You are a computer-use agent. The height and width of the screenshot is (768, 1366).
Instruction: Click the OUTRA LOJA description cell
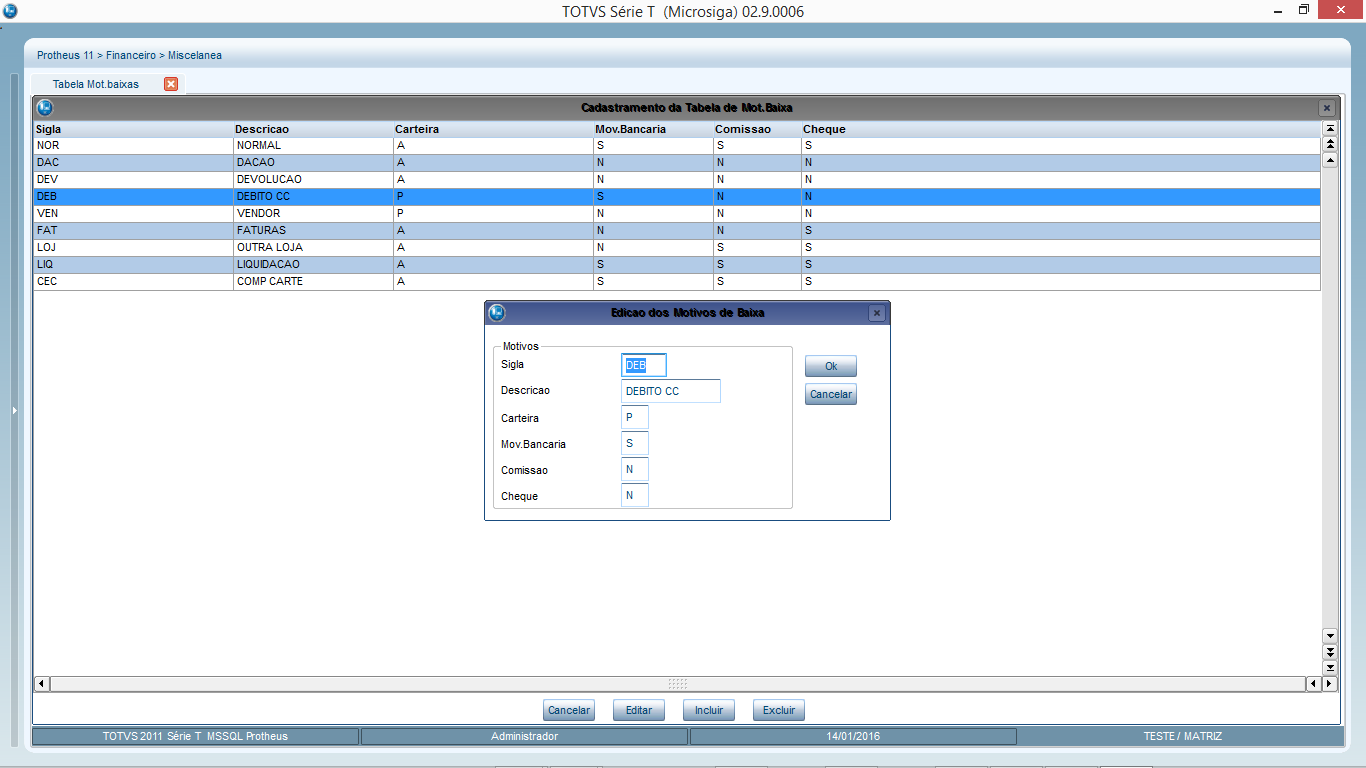[313, 248]
